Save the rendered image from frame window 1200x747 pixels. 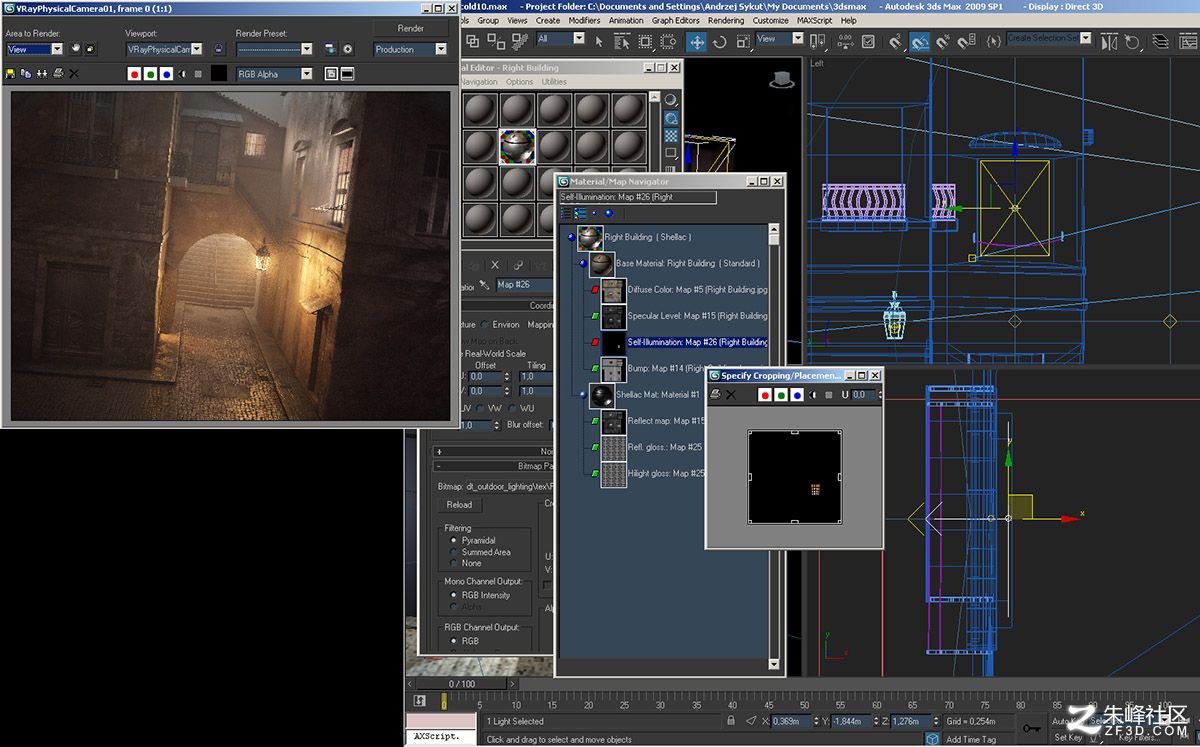coord(10,74)
